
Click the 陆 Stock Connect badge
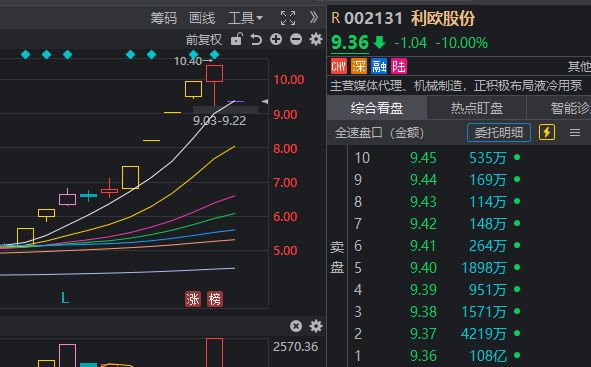point(399,67)
